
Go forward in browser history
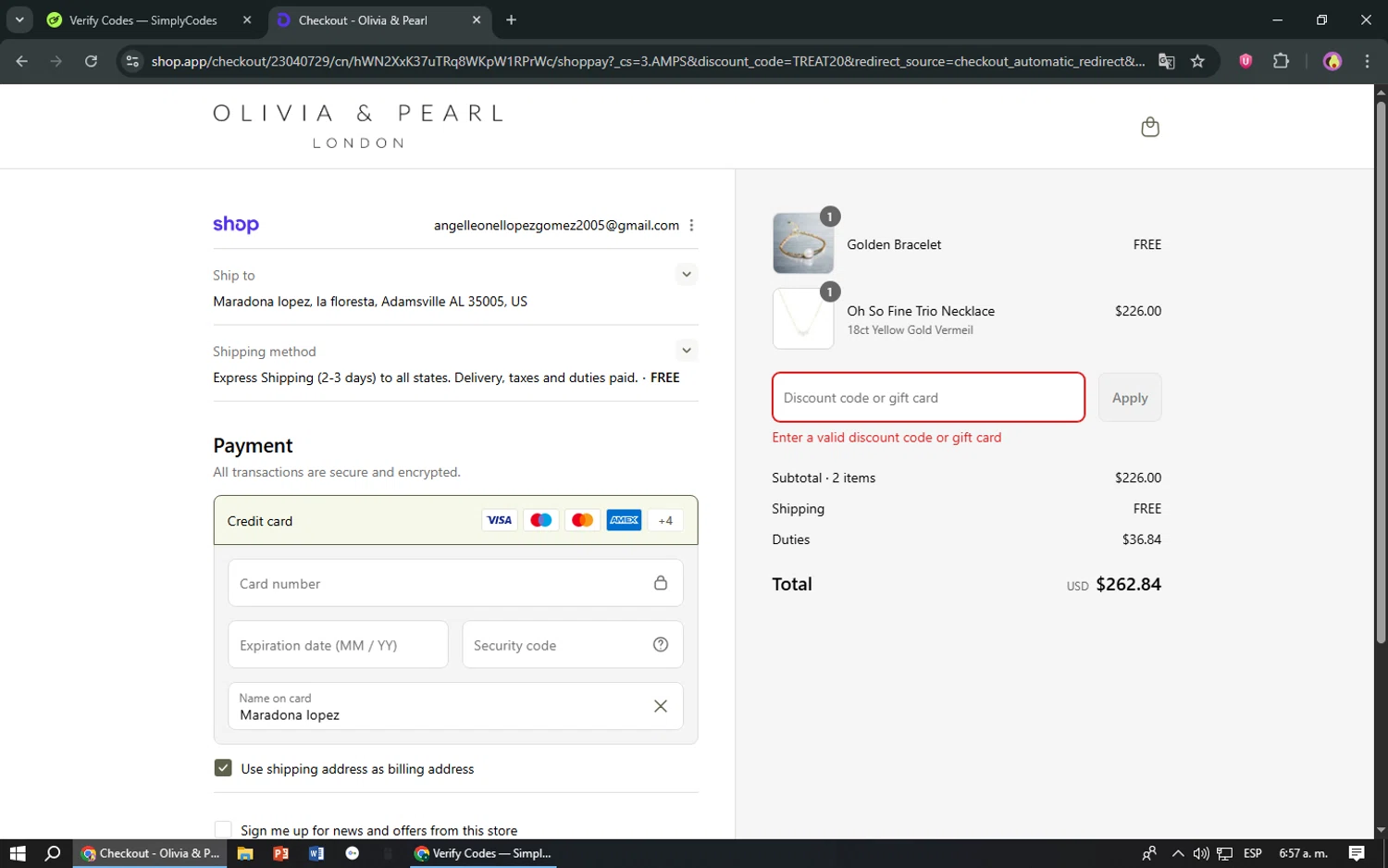tap(56, 61)
